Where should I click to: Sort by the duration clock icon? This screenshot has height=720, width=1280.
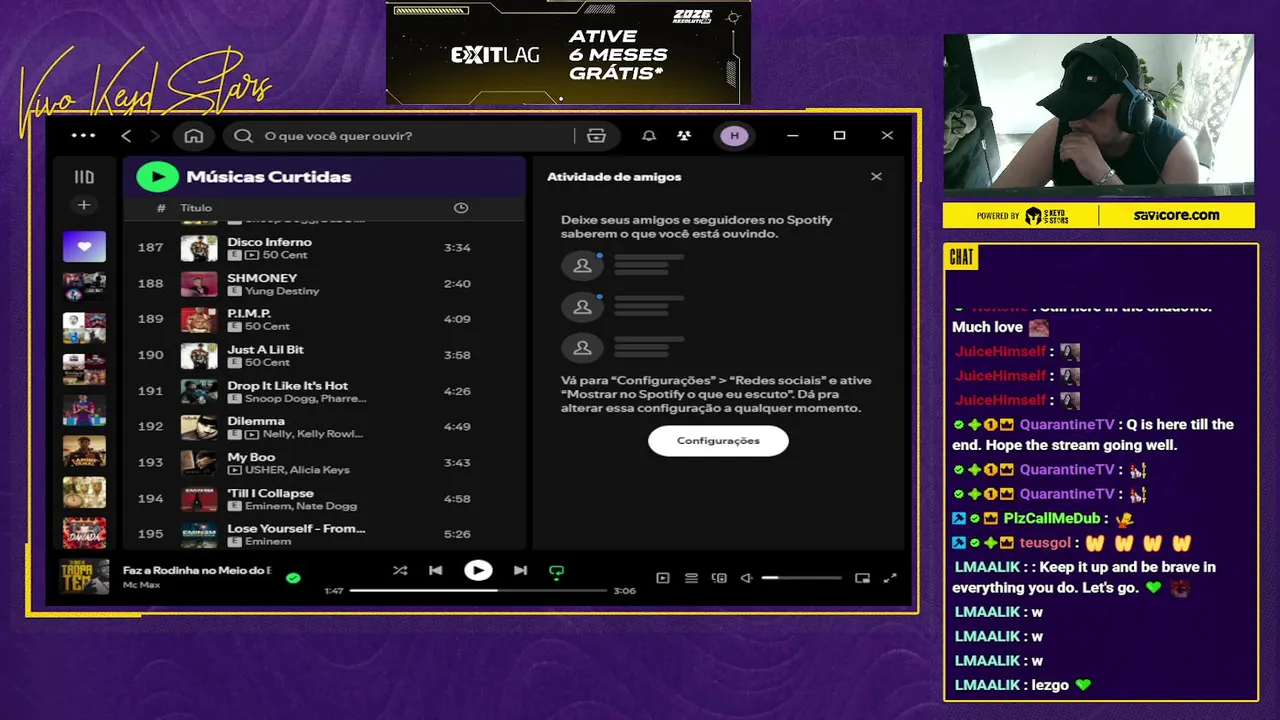(x=461, y=208)
